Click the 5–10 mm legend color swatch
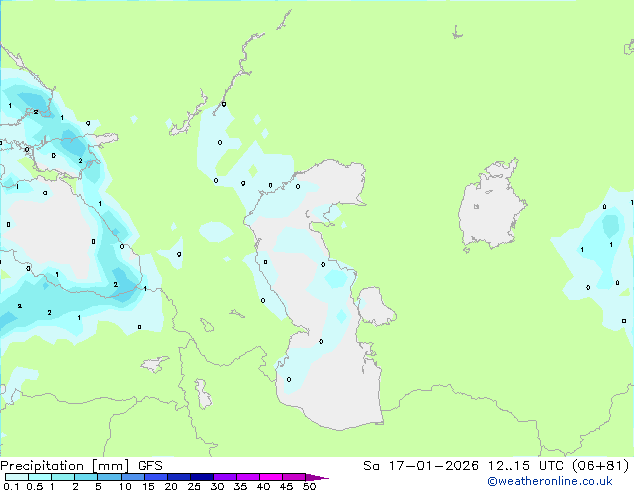The height and width of the screenshot is (490, 634). (109, 477)
